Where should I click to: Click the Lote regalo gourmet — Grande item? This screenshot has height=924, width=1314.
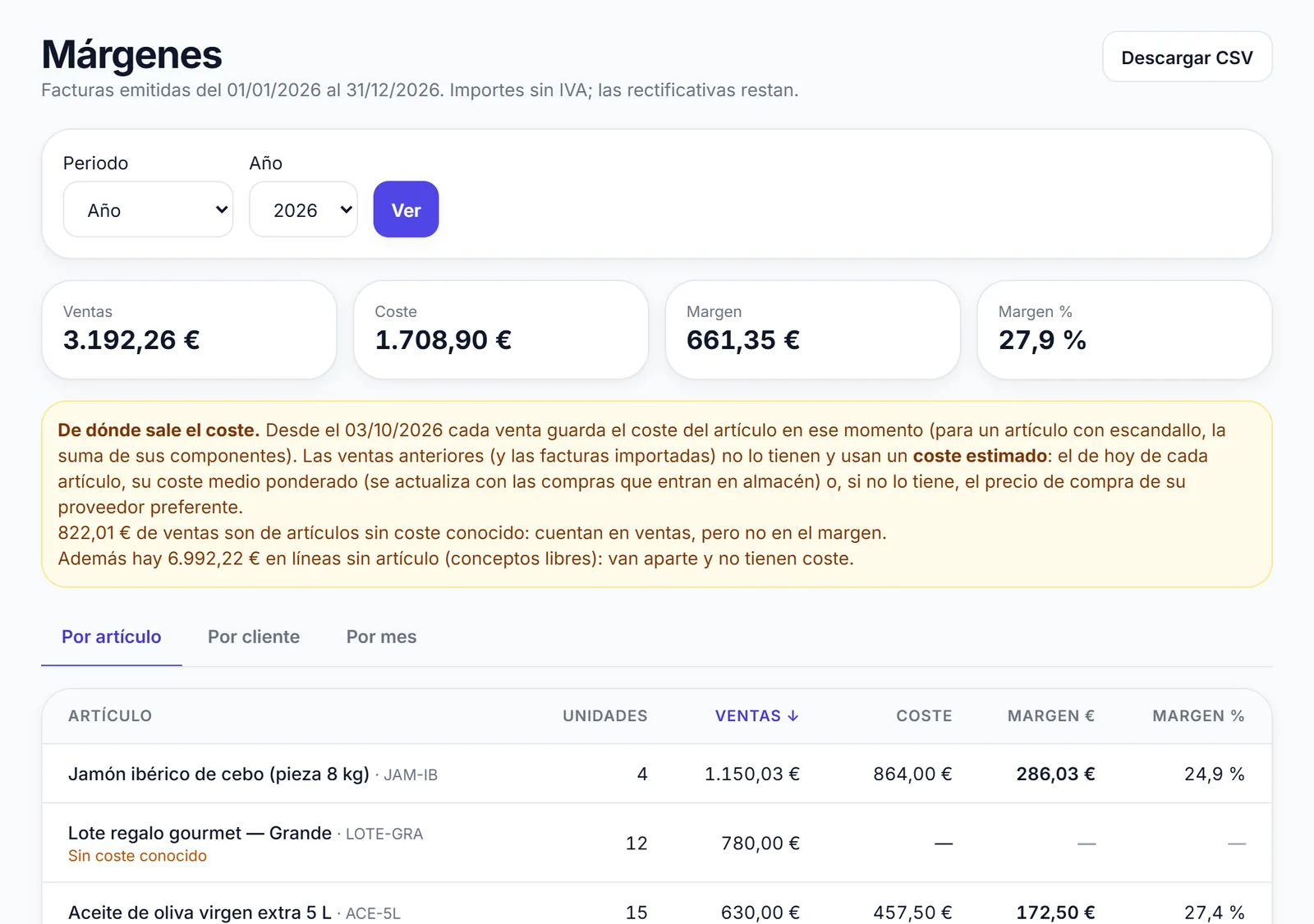200,833
